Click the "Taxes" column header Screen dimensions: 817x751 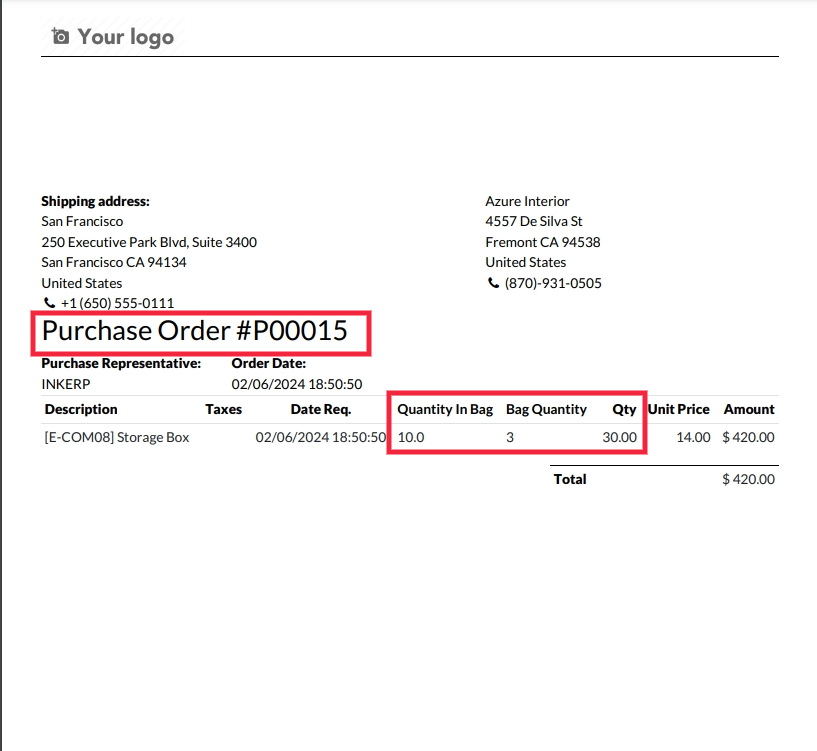pos(224,410)
